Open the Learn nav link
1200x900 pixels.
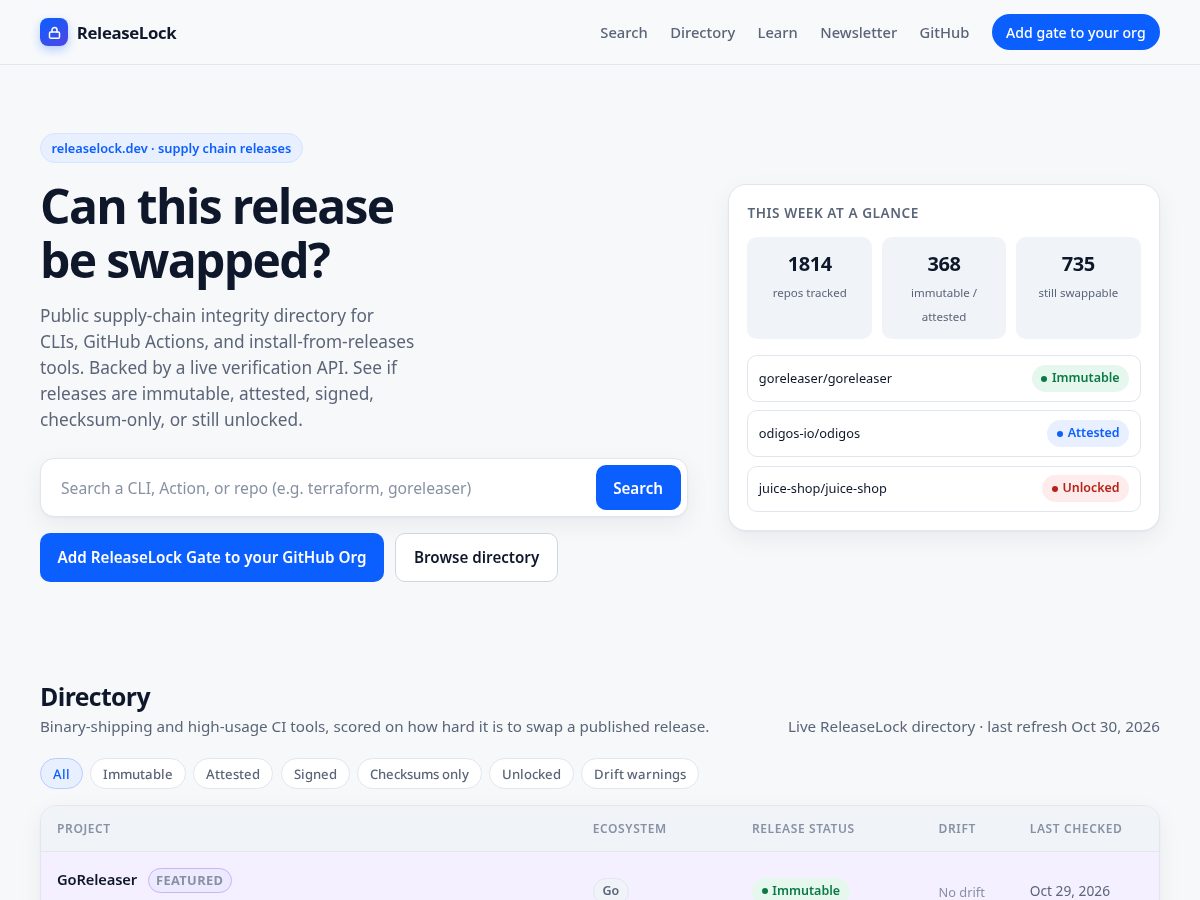coord(777,33)
